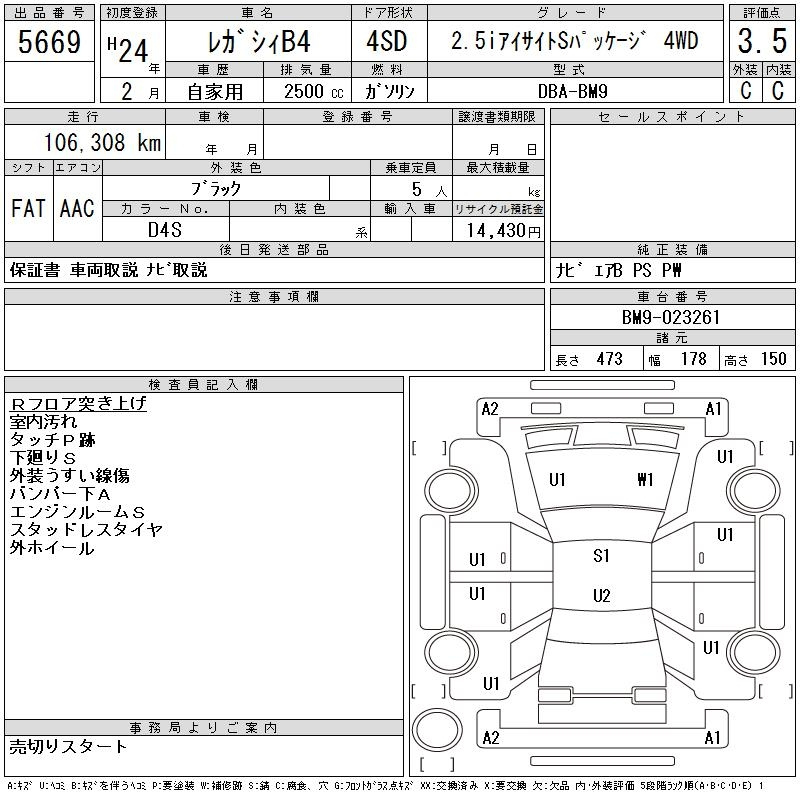Click the grade 2.5iアイサイトSパッケージ 4WD
800x800 pixels.
click(x=574, y=40)
